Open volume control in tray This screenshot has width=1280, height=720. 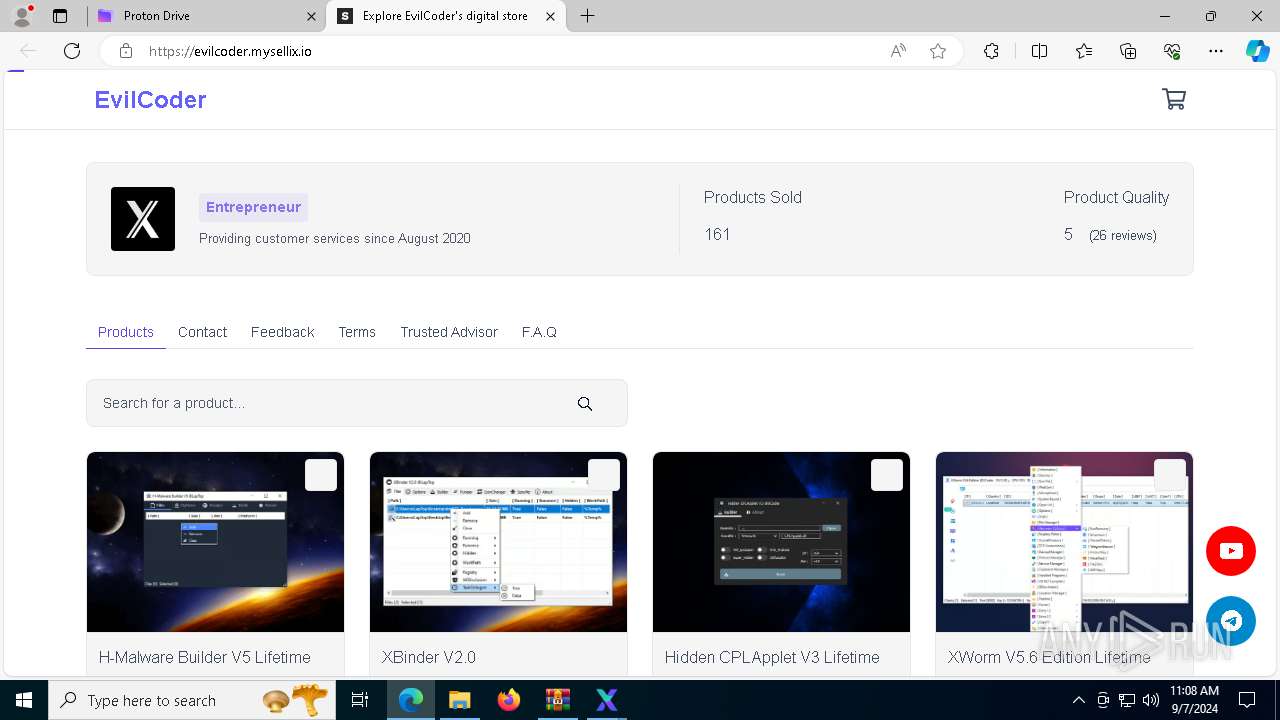[x=1151, y=700]
